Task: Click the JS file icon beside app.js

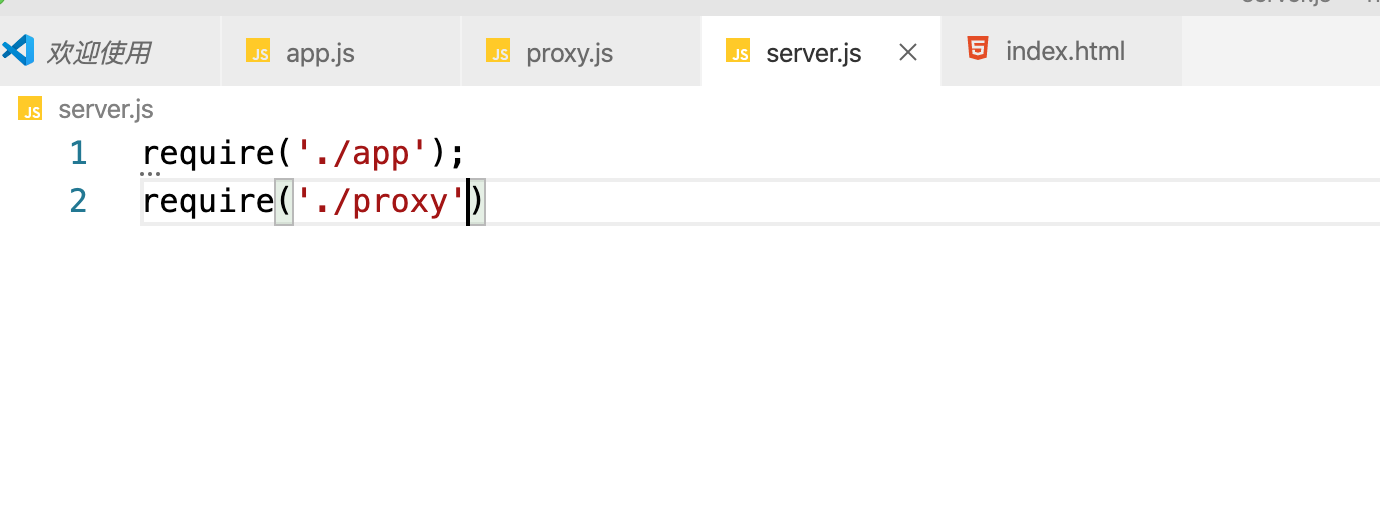Action: pyautogui.click(x=258, y=51)
